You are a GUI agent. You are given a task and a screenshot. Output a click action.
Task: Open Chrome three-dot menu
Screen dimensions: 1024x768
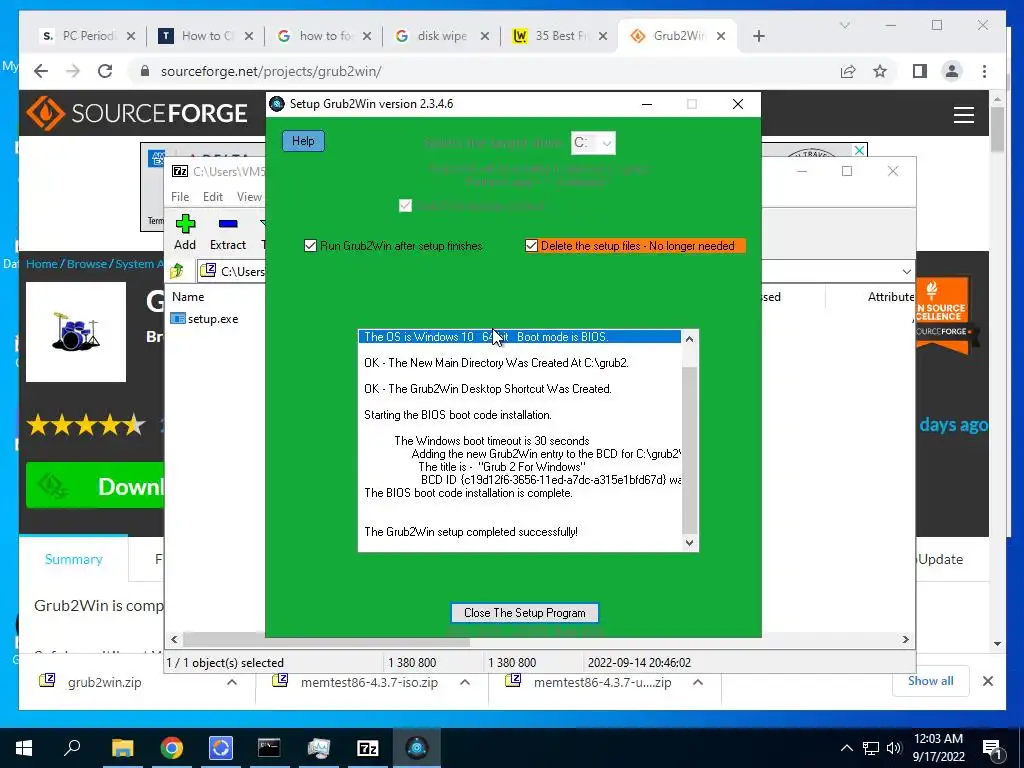(x=984, y=71)
